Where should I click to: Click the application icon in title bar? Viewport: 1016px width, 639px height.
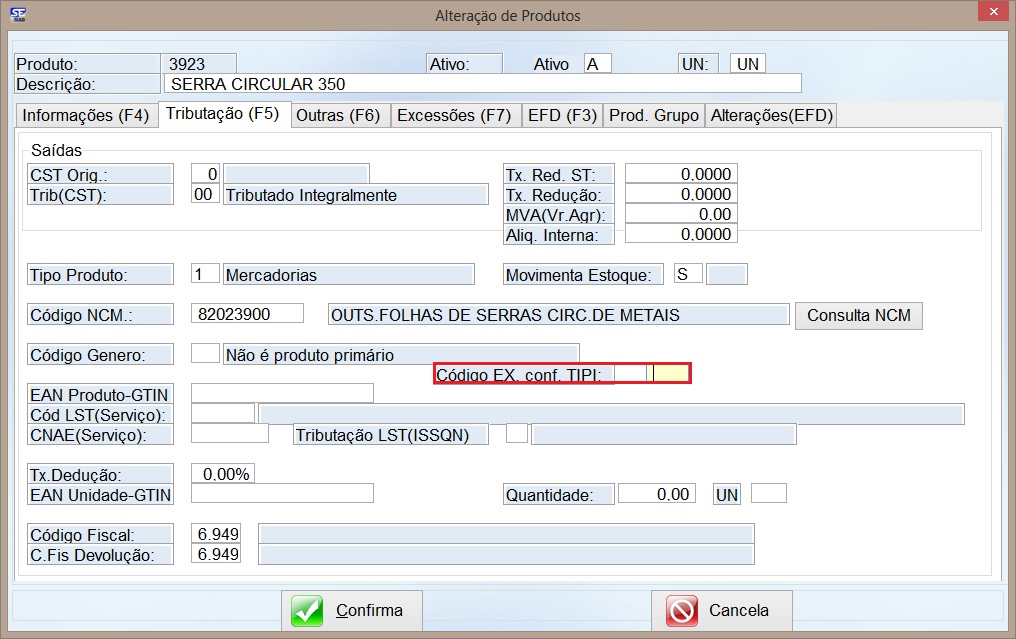[17, 15]
